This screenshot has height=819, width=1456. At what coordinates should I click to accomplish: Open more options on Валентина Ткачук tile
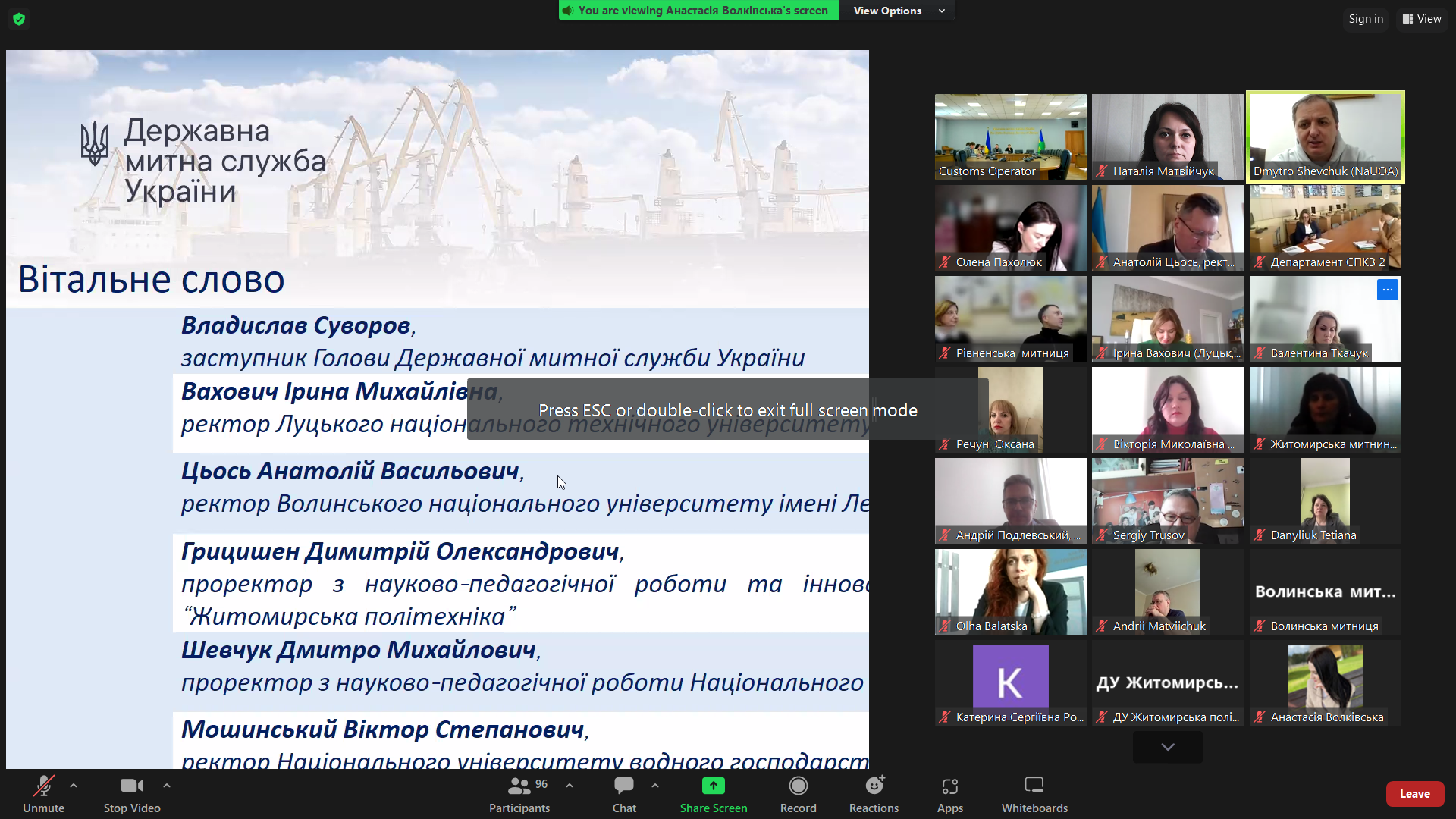tap(1387, 290)
